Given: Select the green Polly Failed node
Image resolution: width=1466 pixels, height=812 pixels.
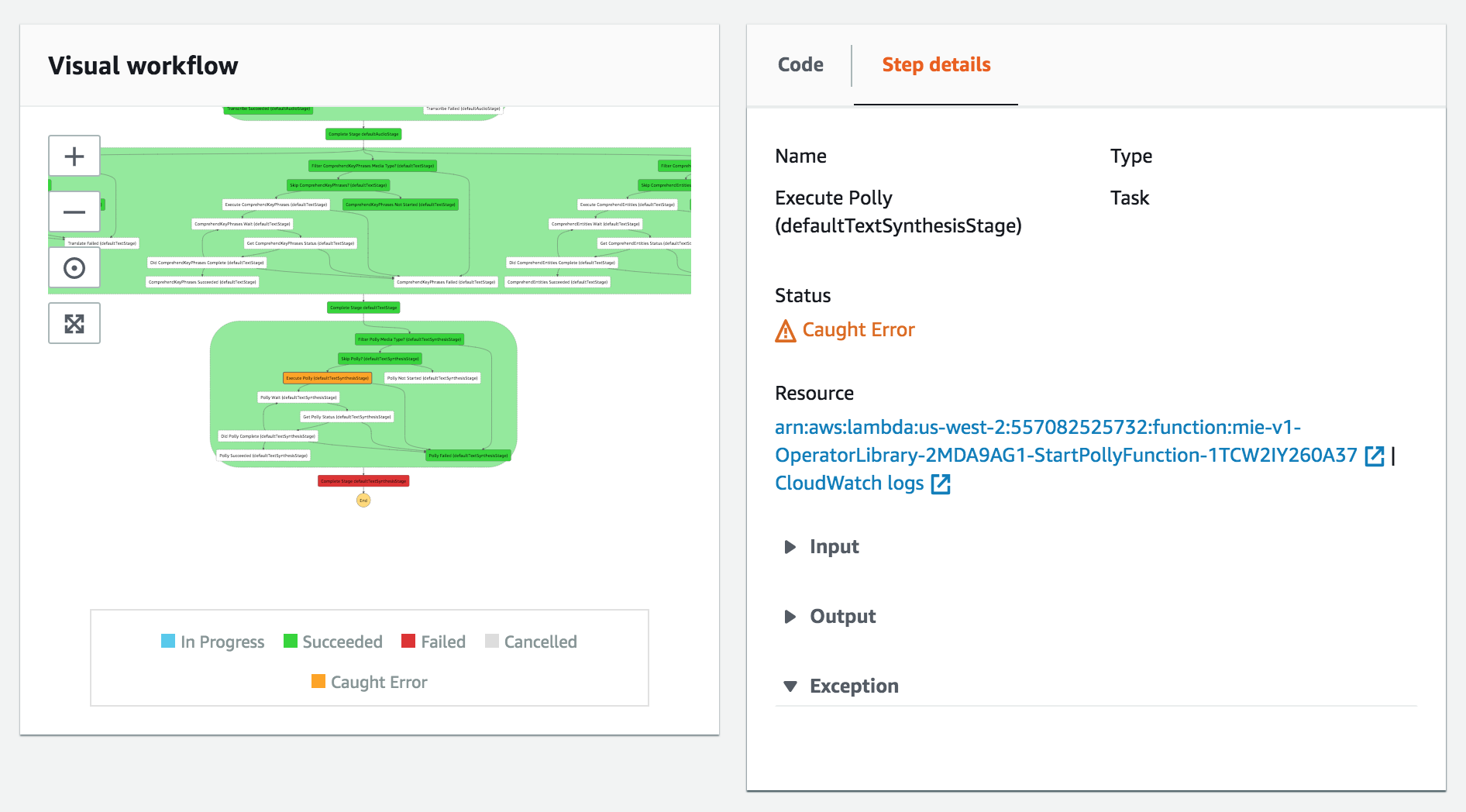Looking at the screenshot, I should (x=468, y=456).
